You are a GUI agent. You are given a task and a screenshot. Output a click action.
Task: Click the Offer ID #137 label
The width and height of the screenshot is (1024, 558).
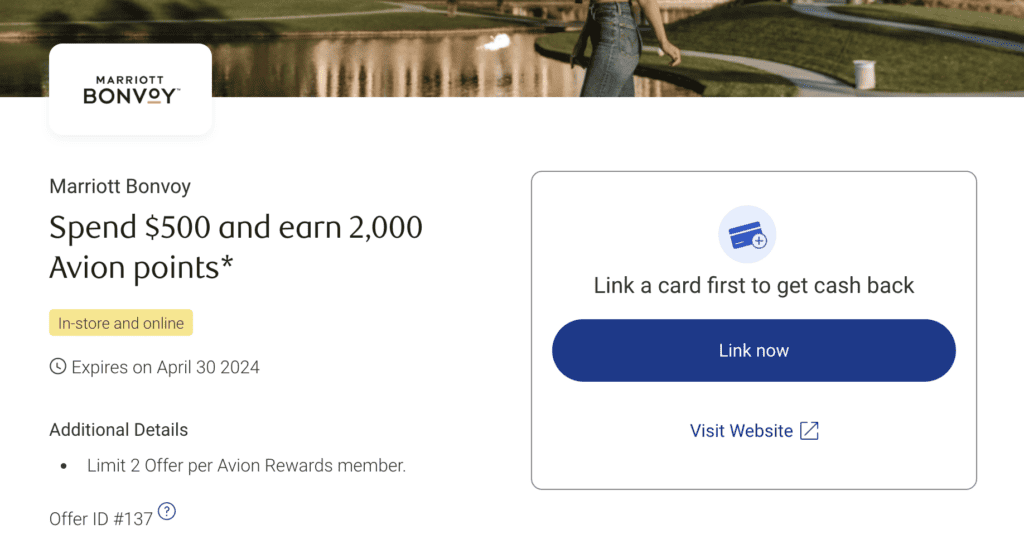101,519
